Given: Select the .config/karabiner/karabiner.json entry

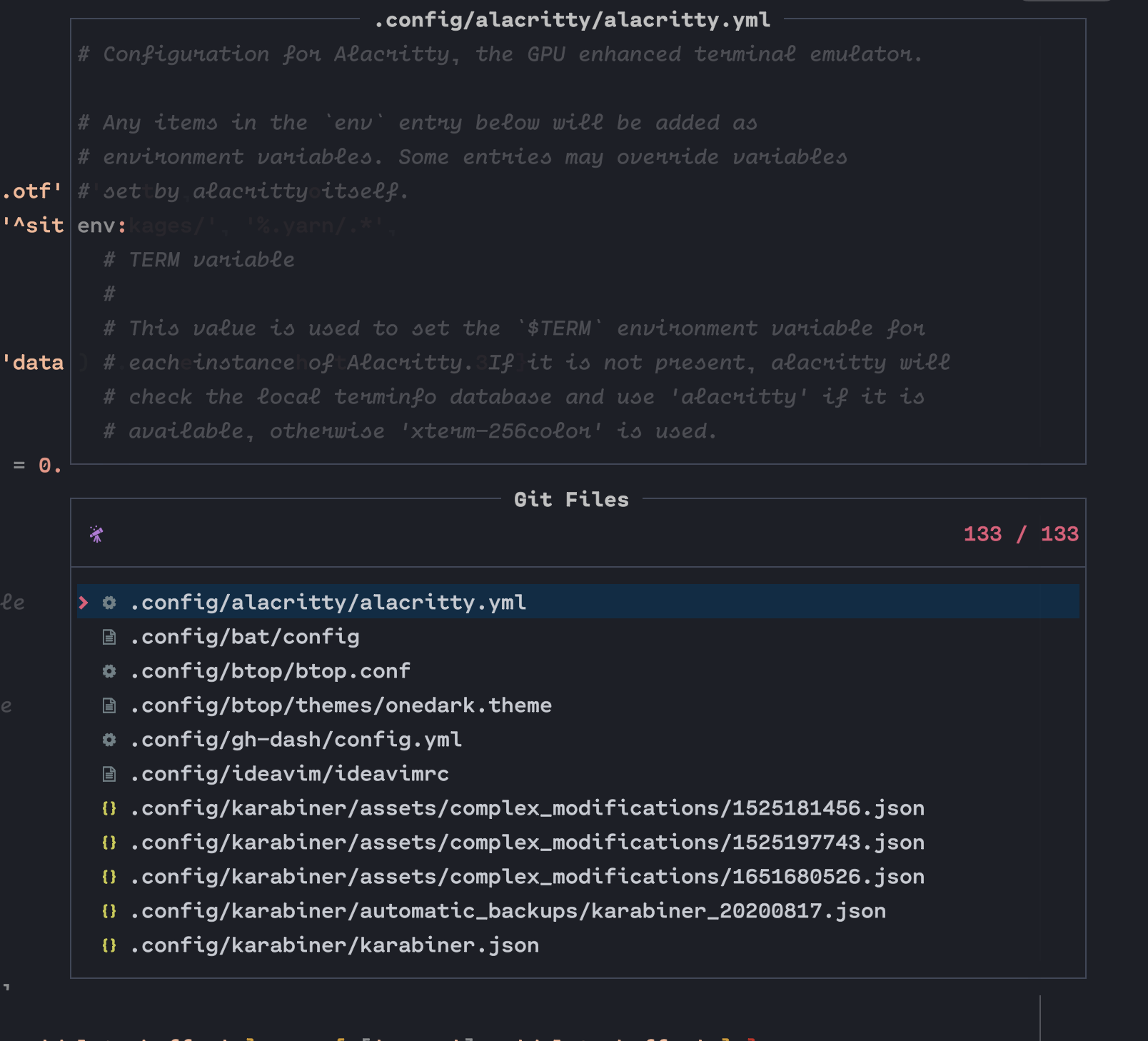Looking at the screenshot, I should [x=335, y=945].
